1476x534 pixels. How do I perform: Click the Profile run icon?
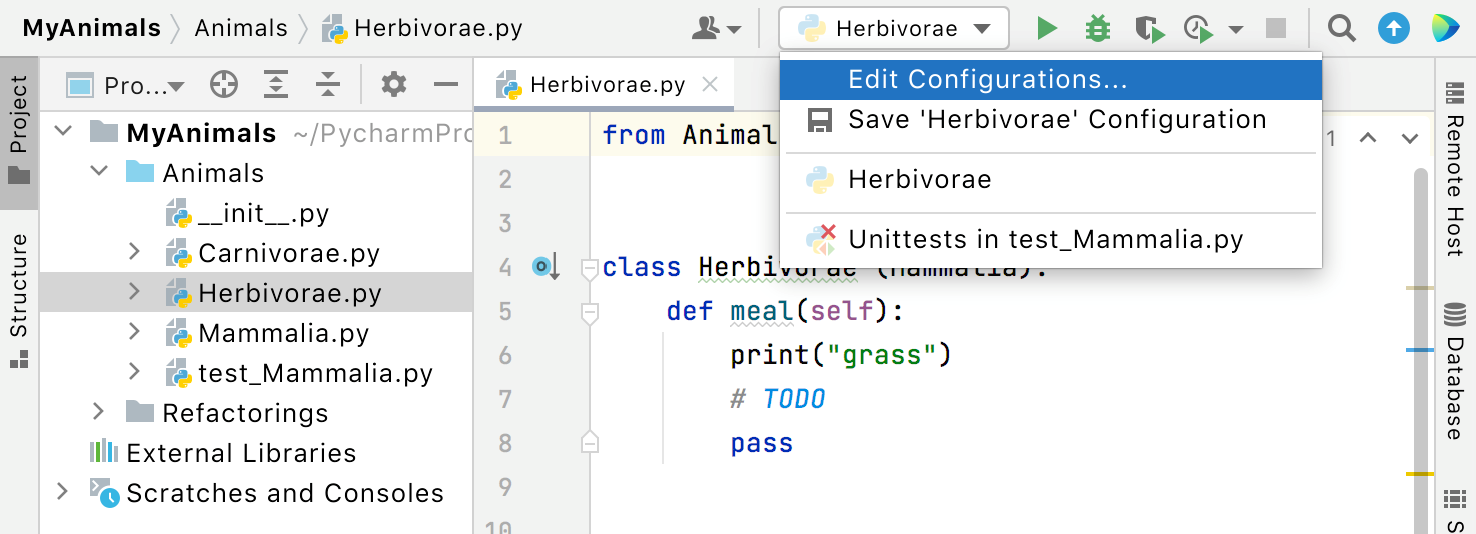coord(1199,28)
